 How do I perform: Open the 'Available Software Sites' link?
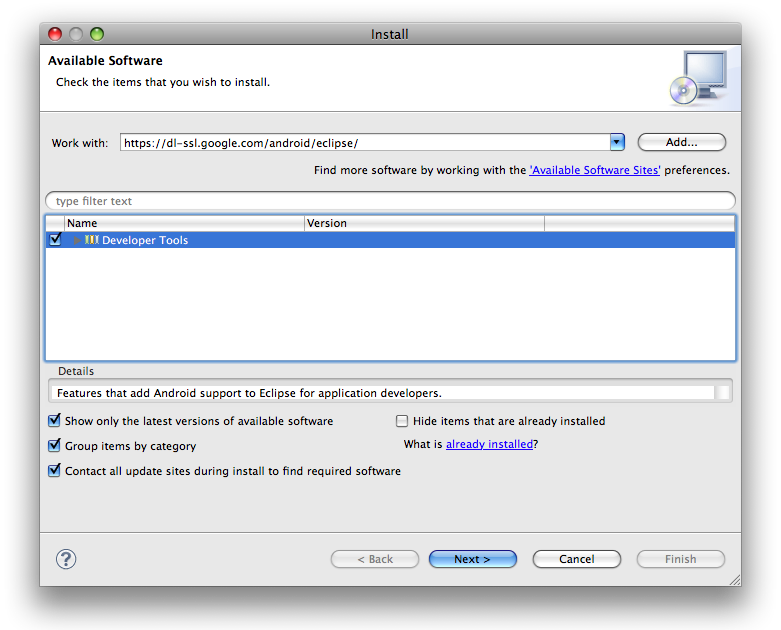coord(595,170)
